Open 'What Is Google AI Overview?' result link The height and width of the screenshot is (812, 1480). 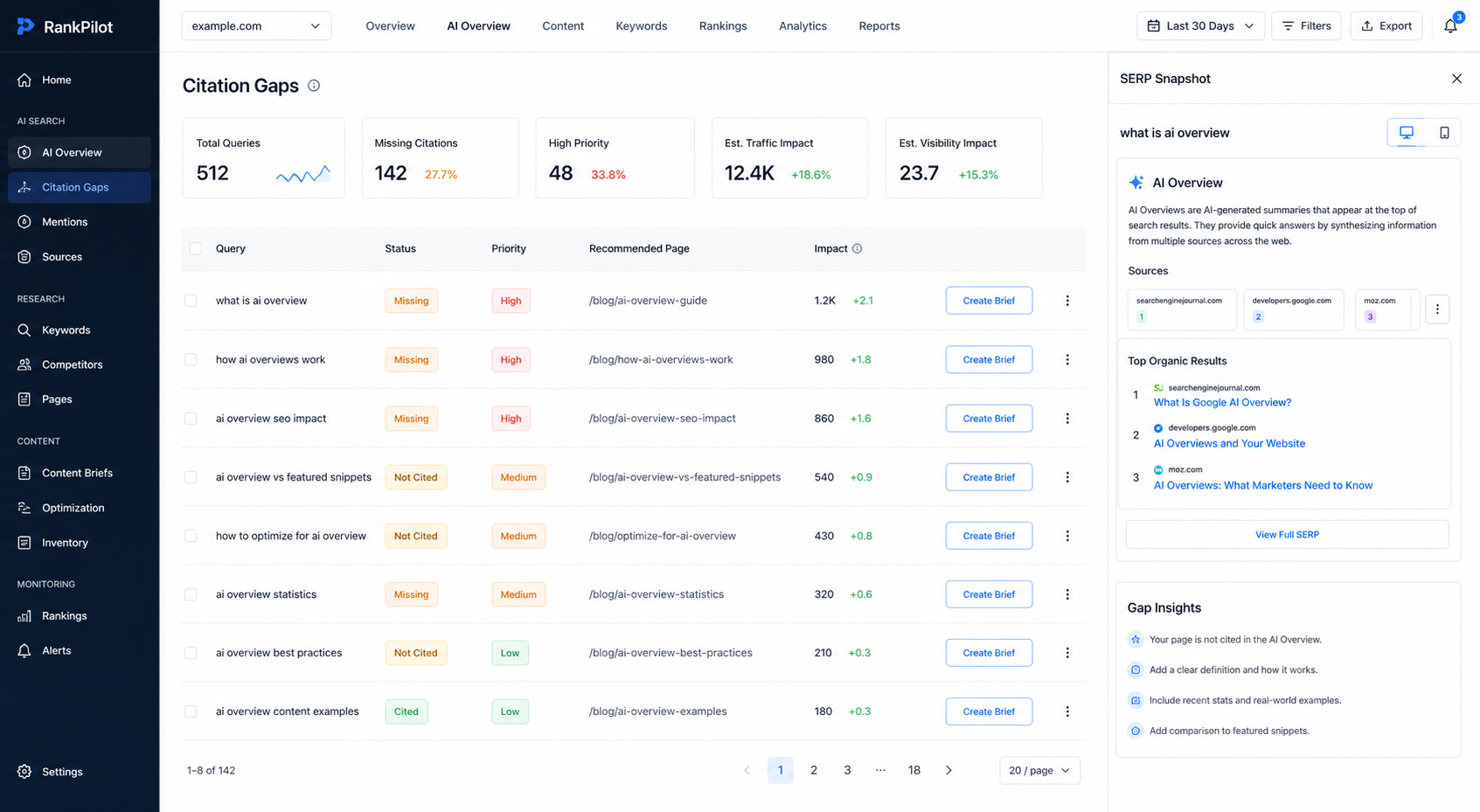pyautogui.click(x=1222, y=403)
